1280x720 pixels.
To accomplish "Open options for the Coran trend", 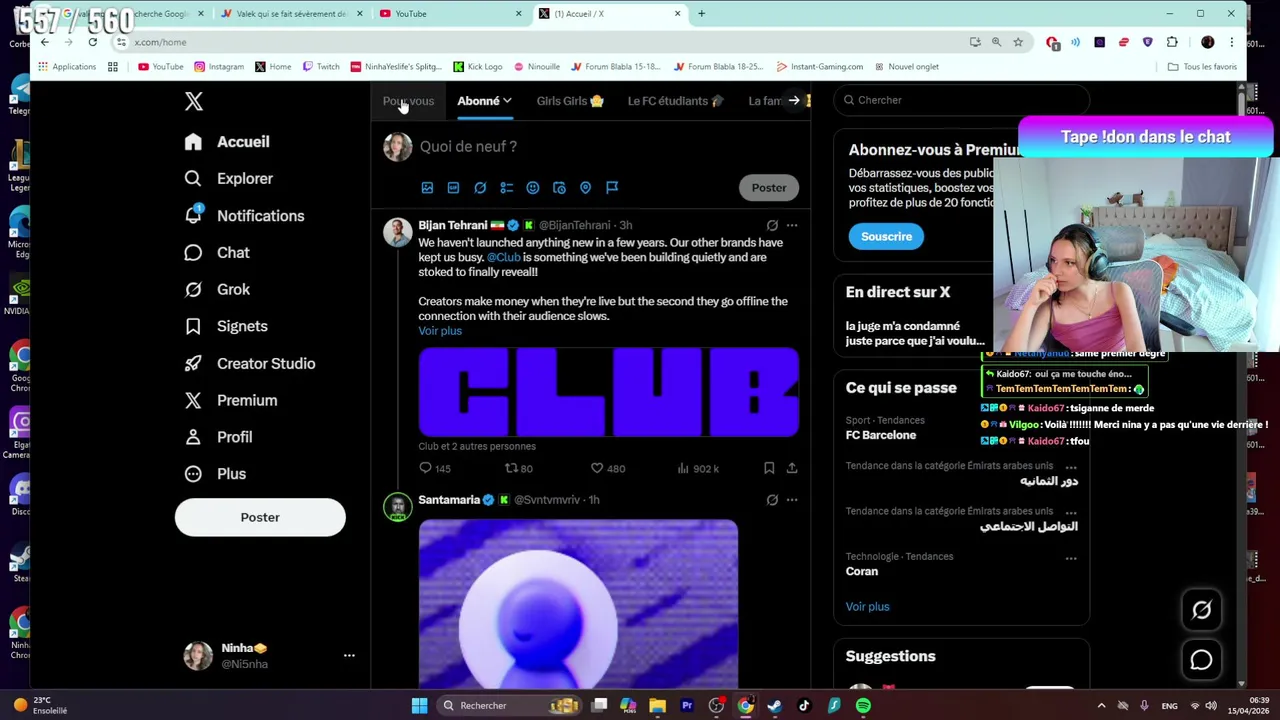I will click(1071, 558).
